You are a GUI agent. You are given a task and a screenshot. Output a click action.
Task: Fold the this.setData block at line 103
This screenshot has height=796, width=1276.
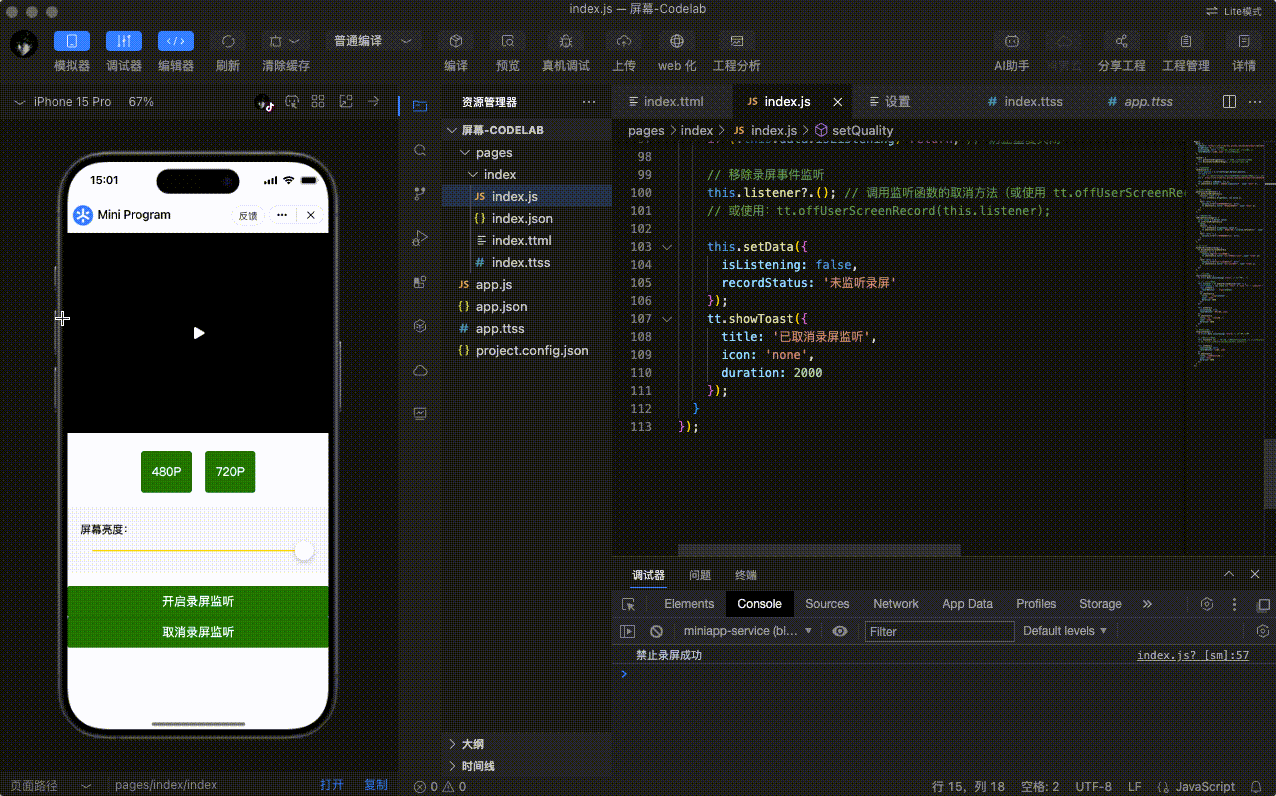tap(667, 247)
